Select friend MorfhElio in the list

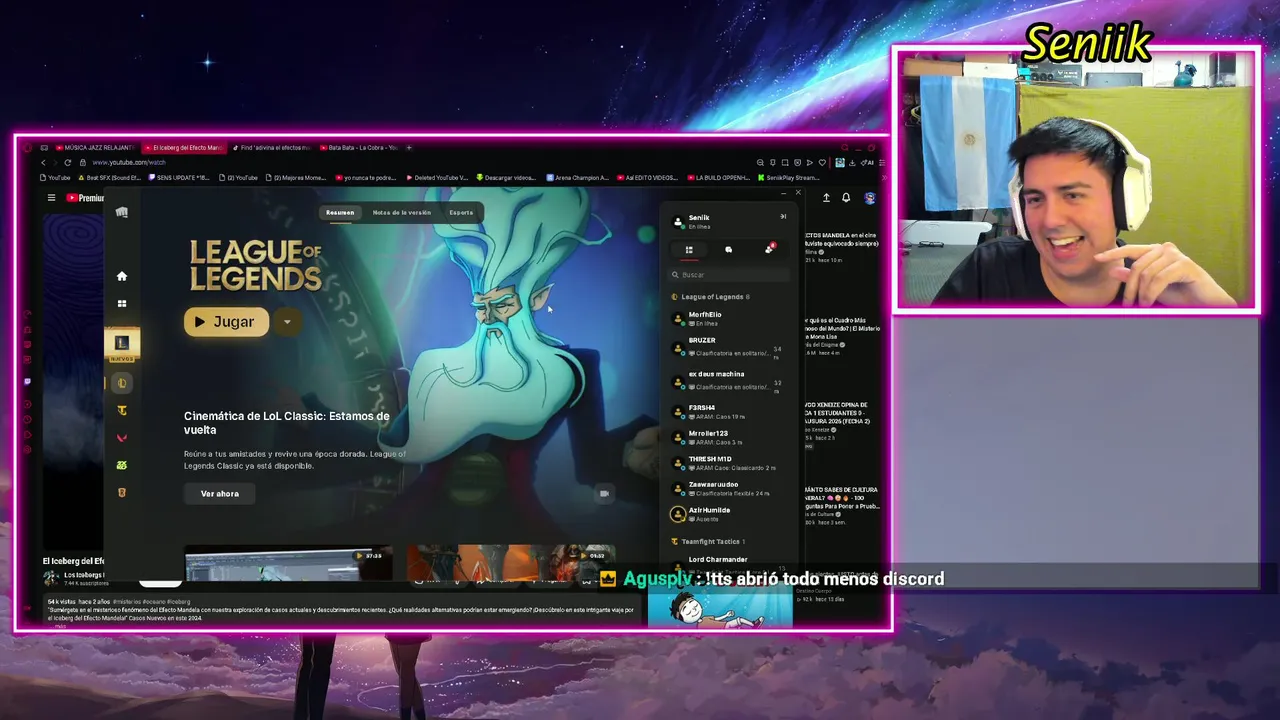coord(730,319)
